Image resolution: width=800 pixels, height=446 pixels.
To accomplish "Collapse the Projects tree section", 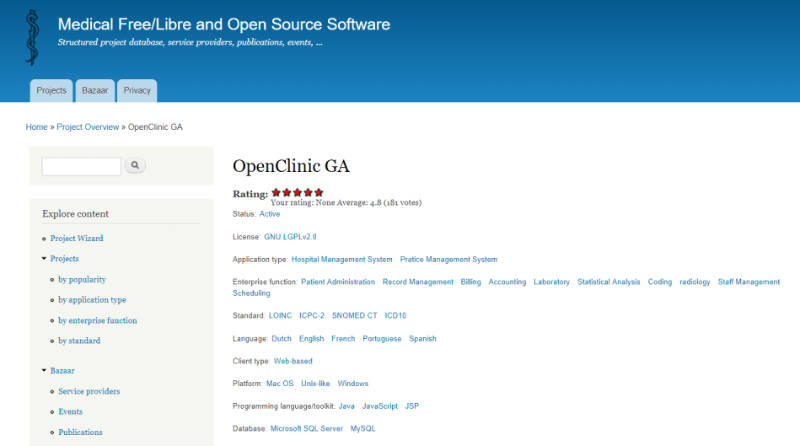I will click(44, 259).
